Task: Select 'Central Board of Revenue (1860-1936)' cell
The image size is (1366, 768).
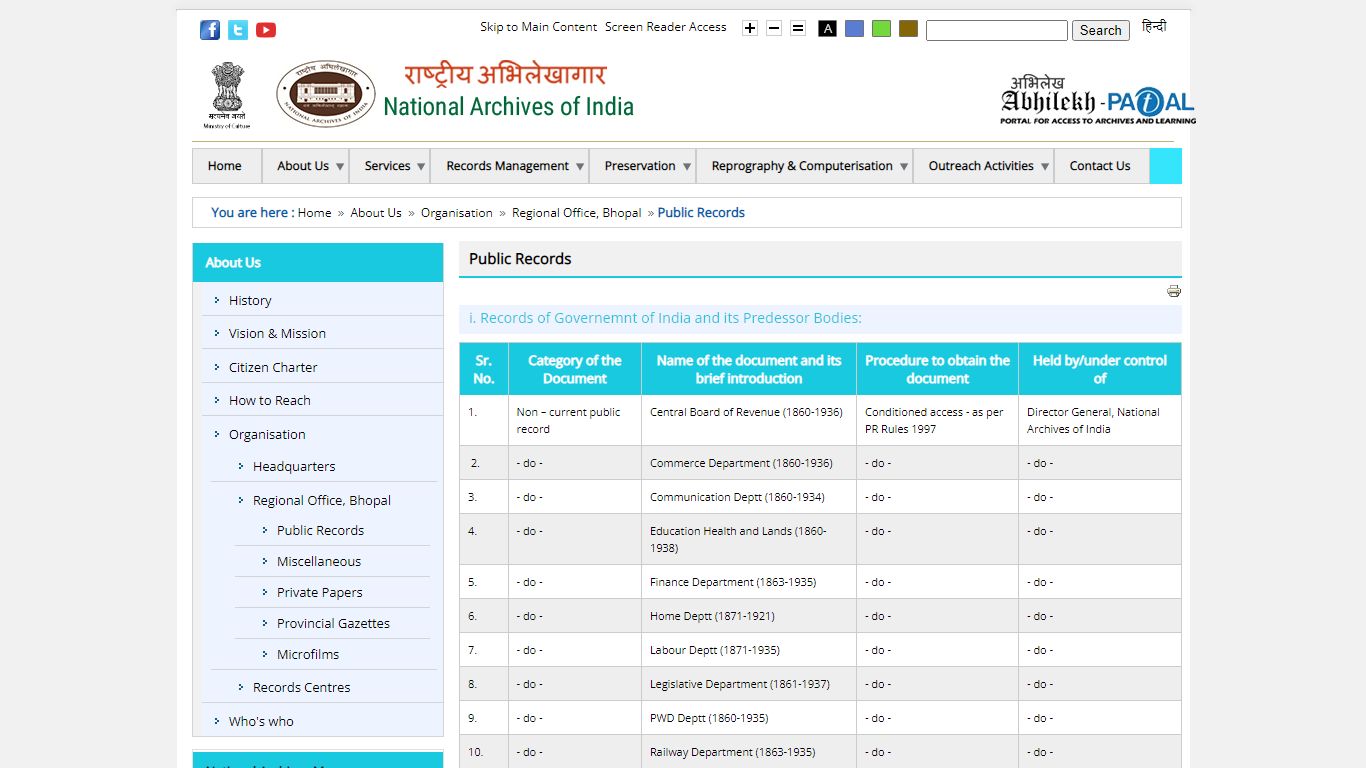Action: coord(749,420)
